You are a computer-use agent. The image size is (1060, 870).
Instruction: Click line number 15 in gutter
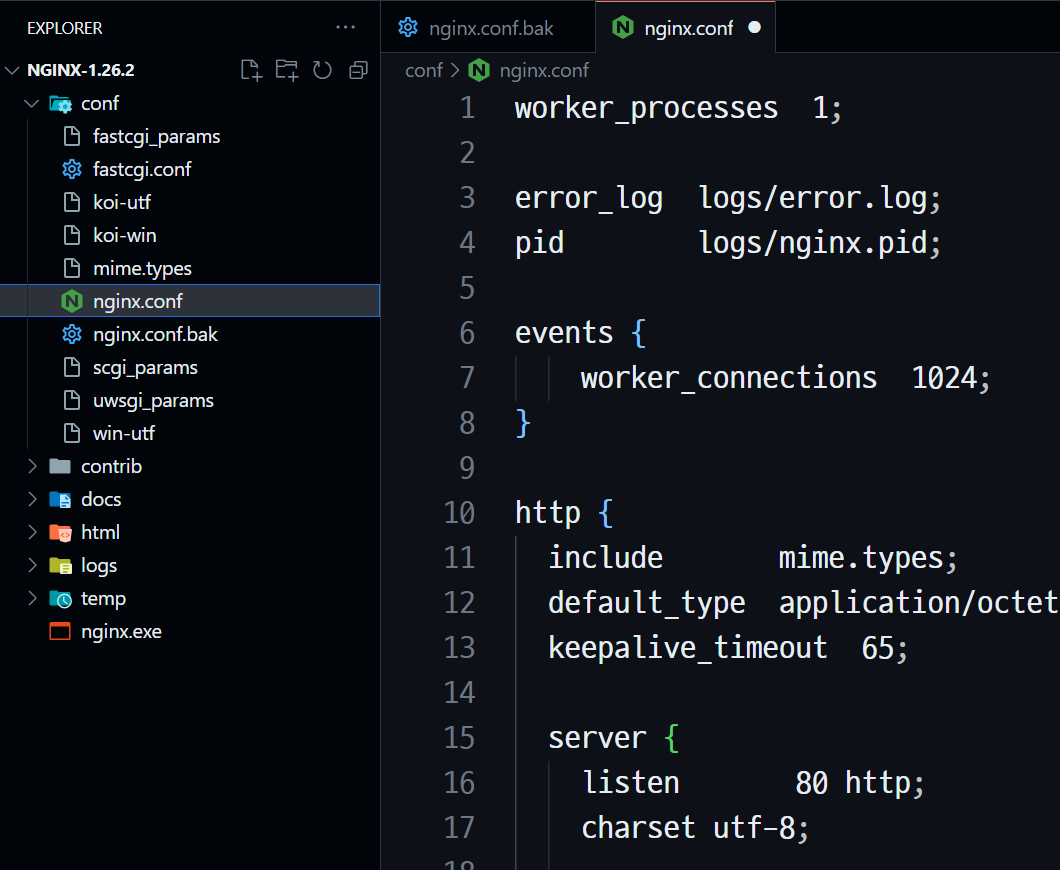click(460, 738)
